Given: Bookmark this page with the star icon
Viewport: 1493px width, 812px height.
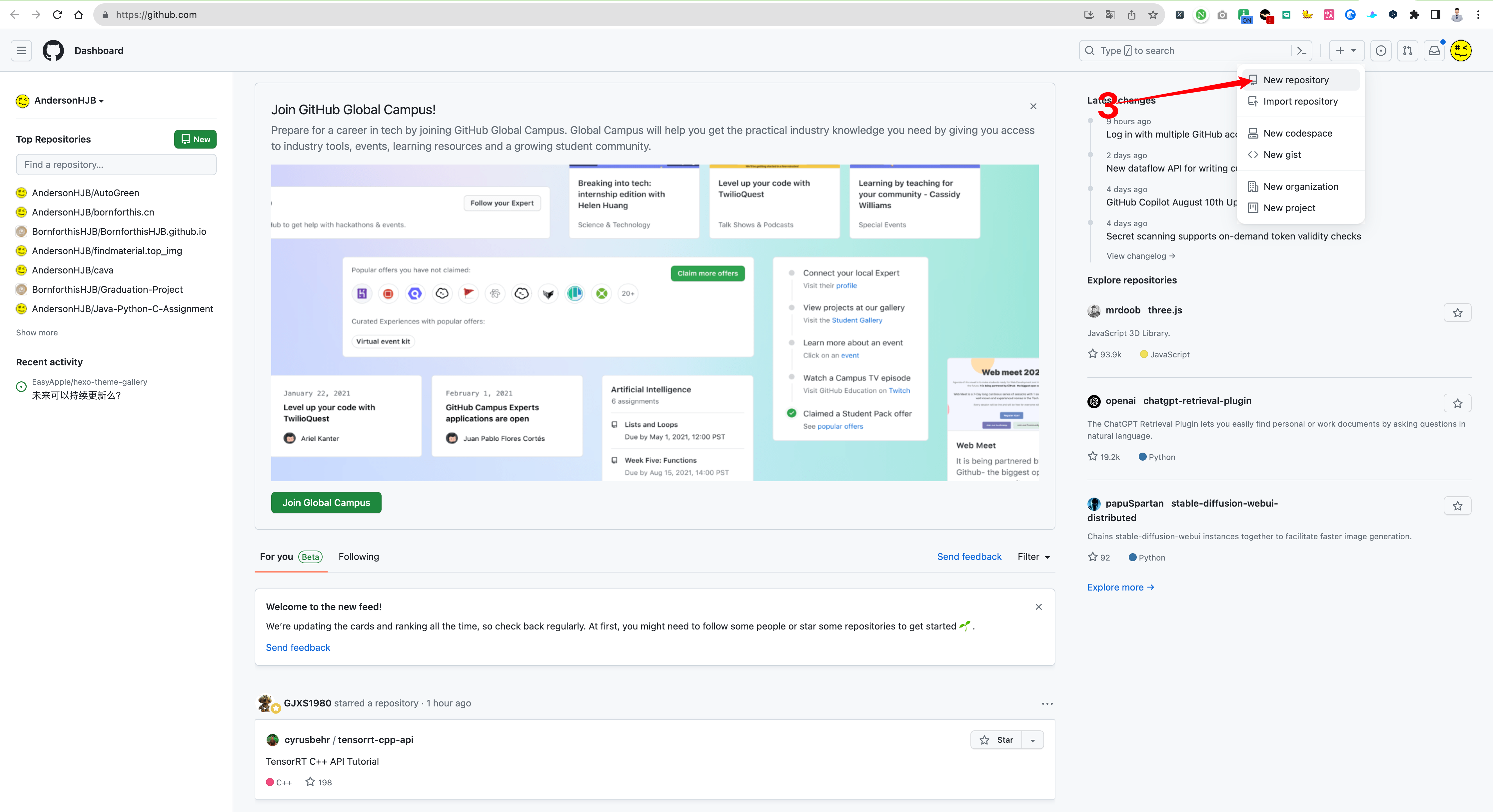Looking at the screenshot, I should pos(1153,14).
